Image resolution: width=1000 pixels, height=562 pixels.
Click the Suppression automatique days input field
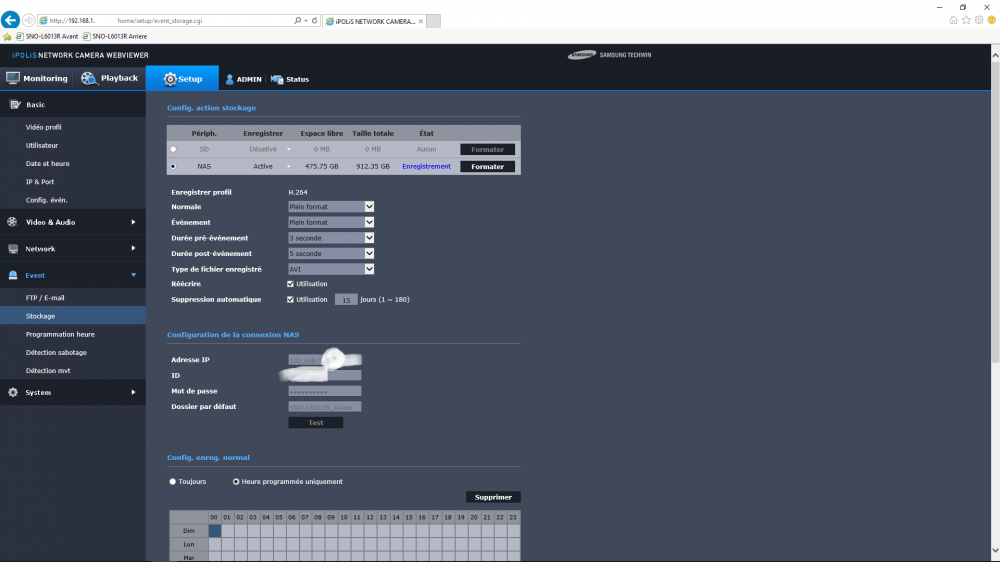(x=346, y=299)
